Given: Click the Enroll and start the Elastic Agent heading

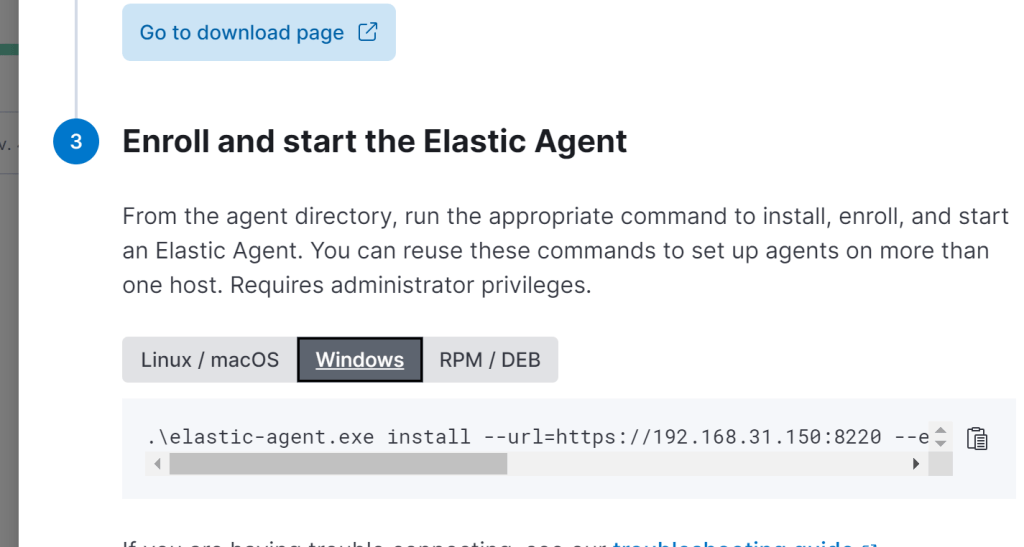Looking at the screenshot, I should click(x=375, y=142).
